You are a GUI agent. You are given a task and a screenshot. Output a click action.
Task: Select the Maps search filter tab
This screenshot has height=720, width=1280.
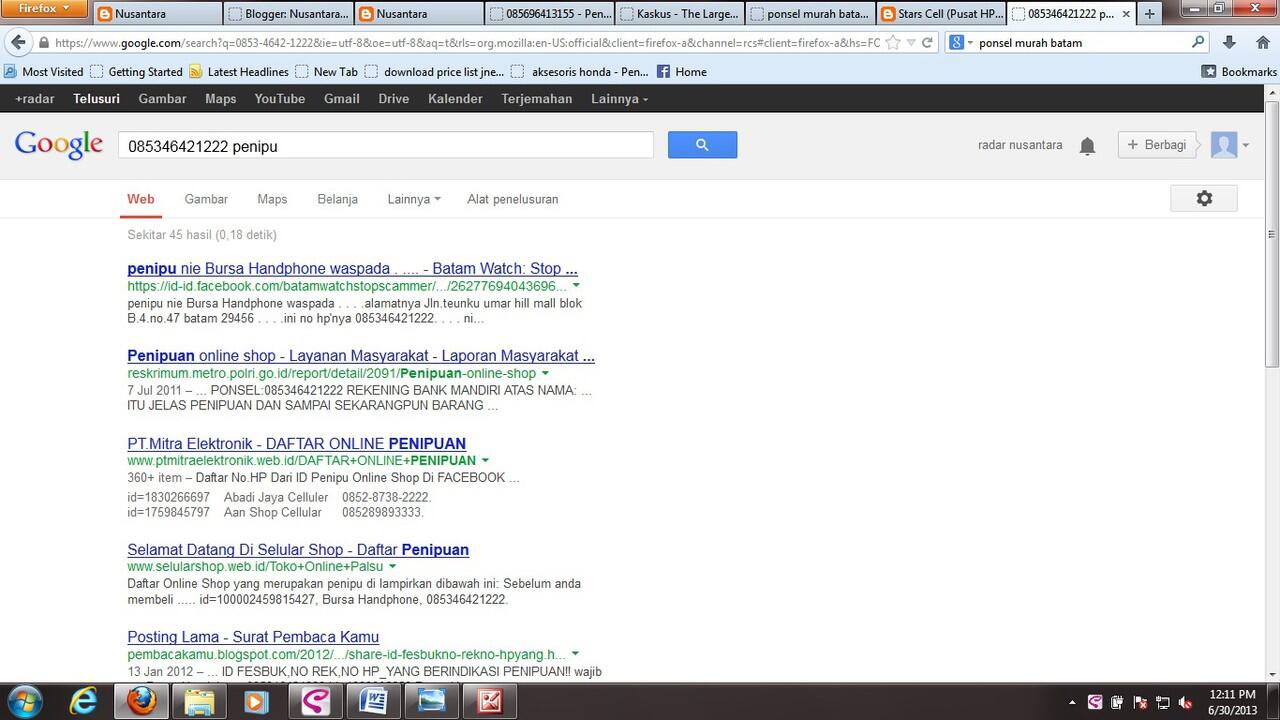[x=272, y=199]
